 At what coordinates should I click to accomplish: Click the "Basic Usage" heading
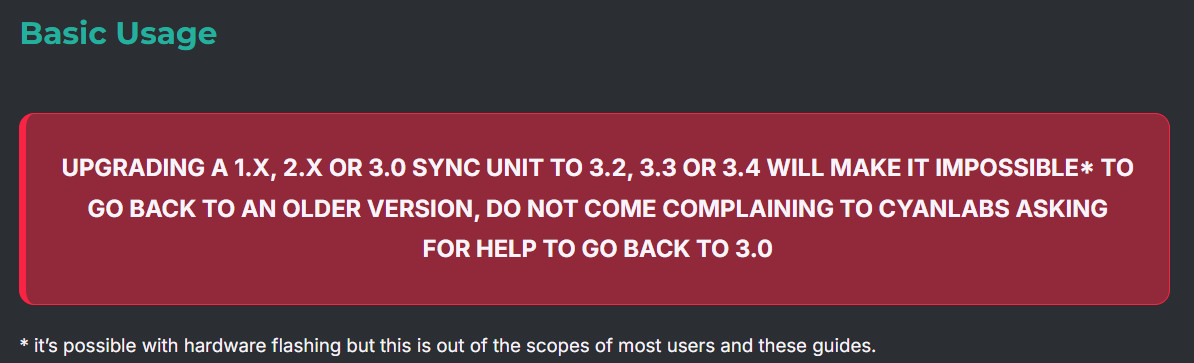click(118, 33)
